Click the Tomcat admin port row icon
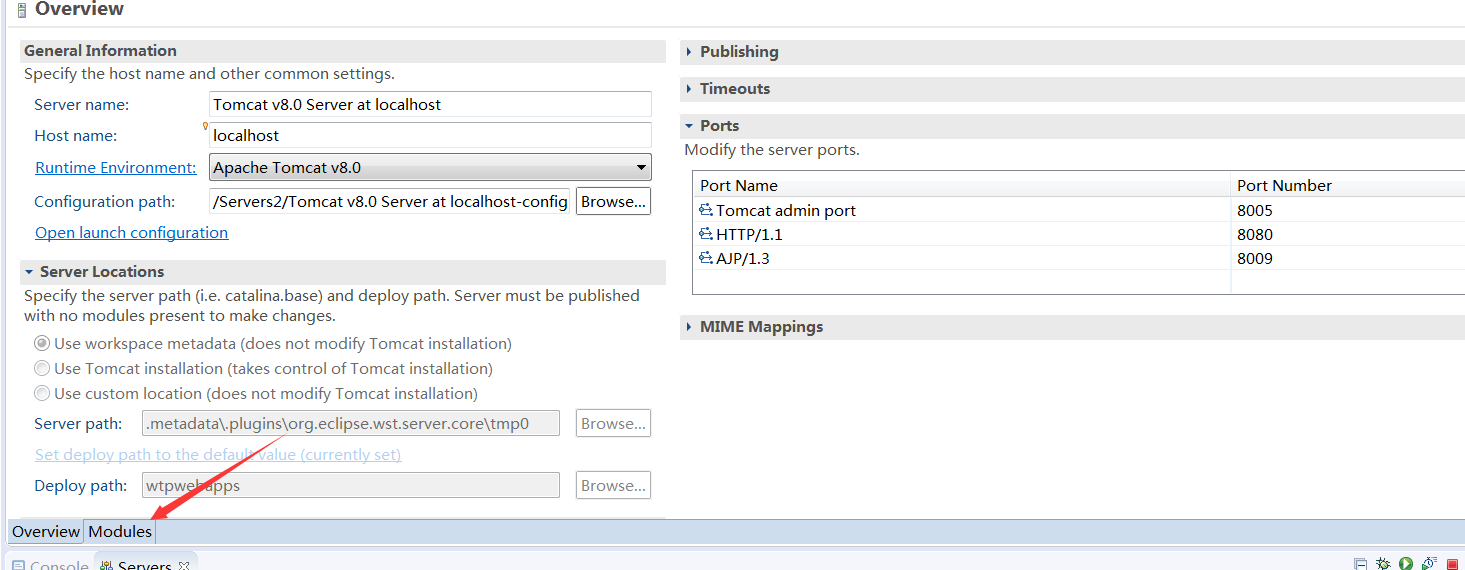Image resolution: width=1465 pixels, height=570 pixels. [x=706, y=210]
